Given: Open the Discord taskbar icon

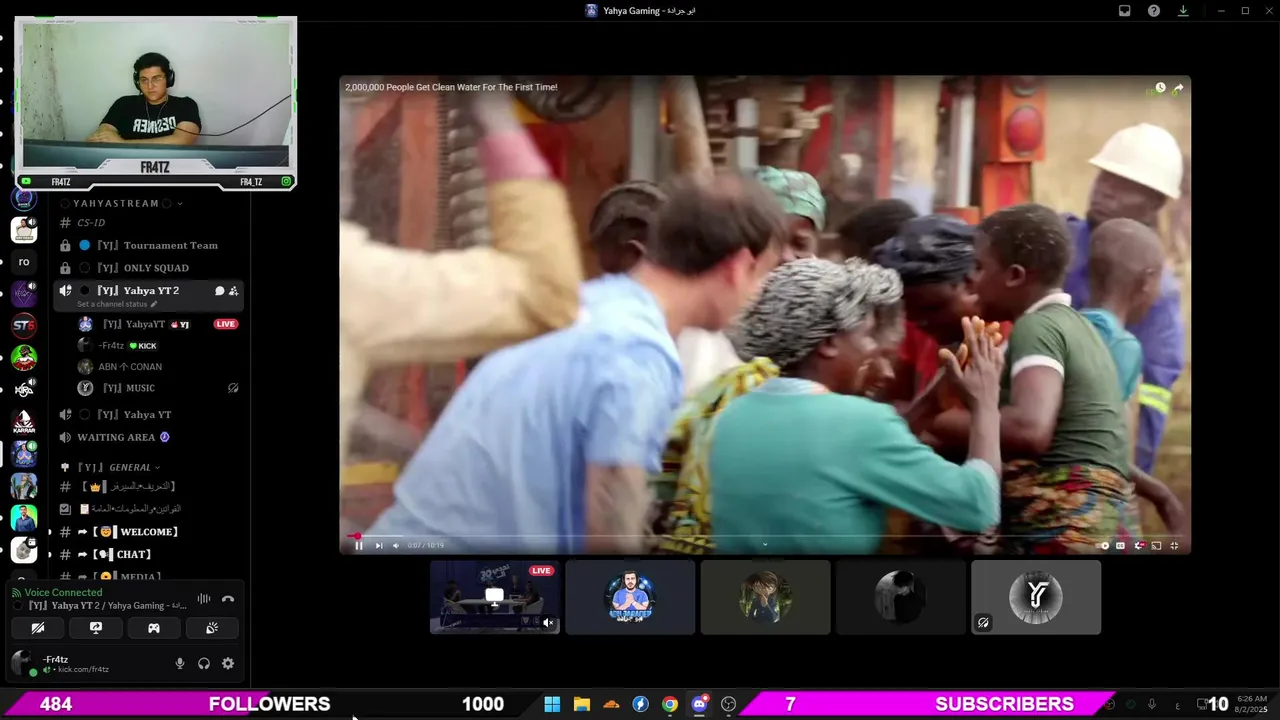Looking at the screenshot, I should tap(700, 704).
